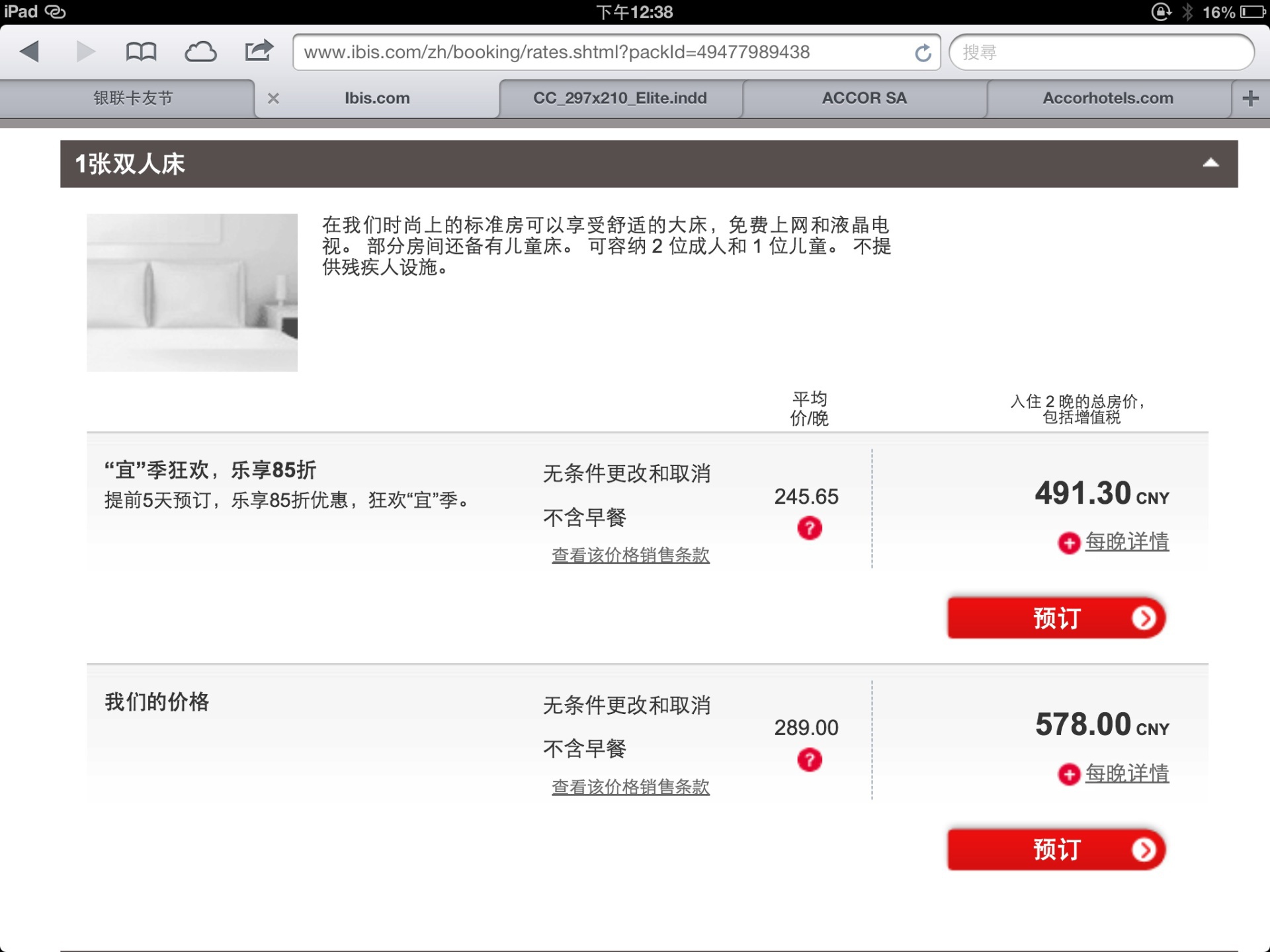Click the 578.00 CNY total price
The image size is (1270, 952).
point(1102,725)
